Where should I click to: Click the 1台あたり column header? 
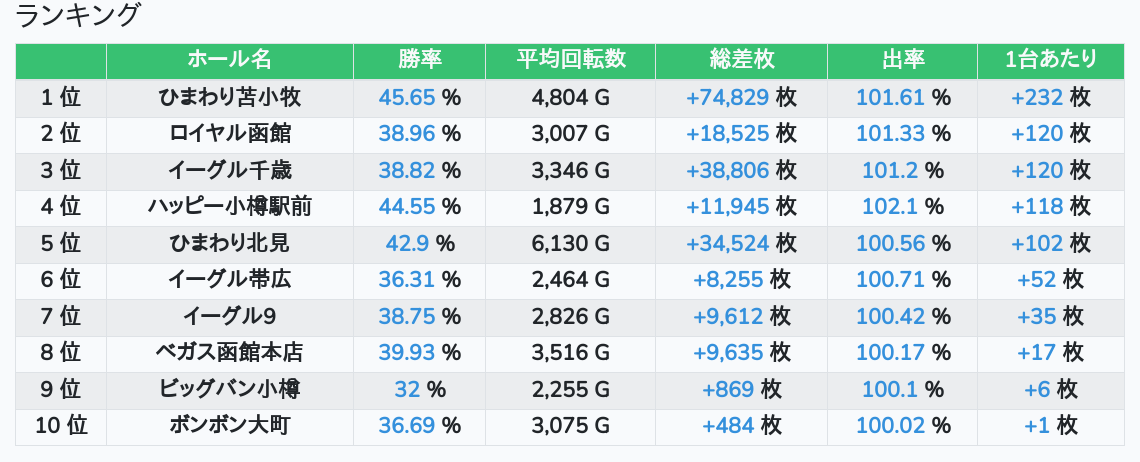pyautogui.click(x=1051, y=60)
